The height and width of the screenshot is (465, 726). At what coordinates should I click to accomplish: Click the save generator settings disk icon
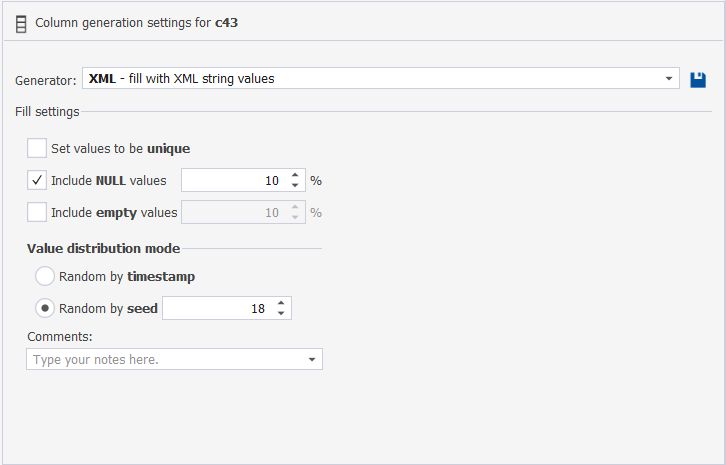tap(698, 80)
